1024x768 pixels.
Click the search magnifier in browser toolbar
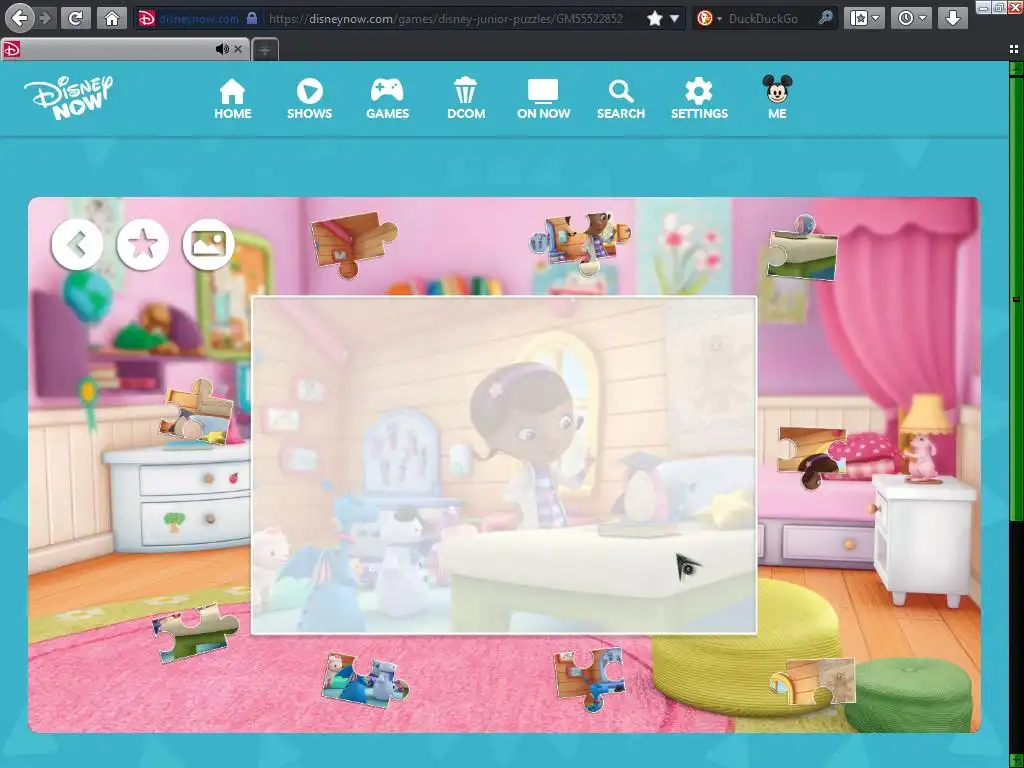coord(825,18)
